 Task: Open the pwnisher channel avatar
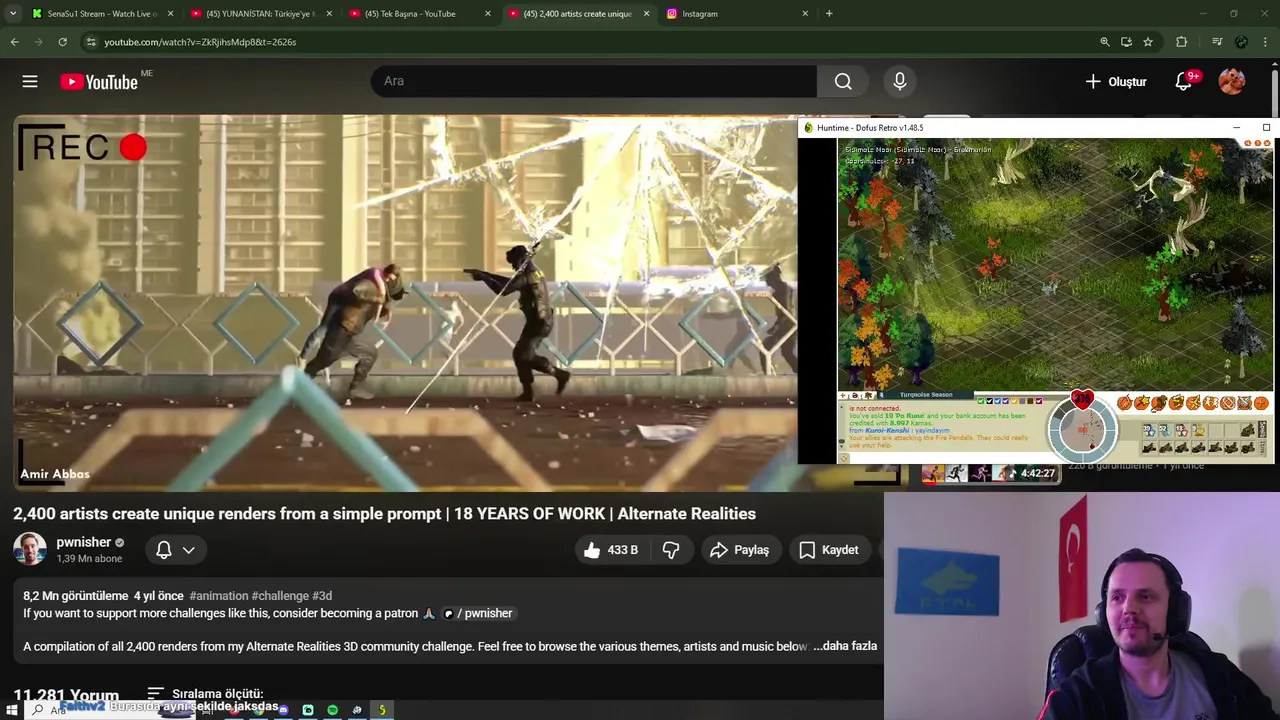[x=30, y=549]
